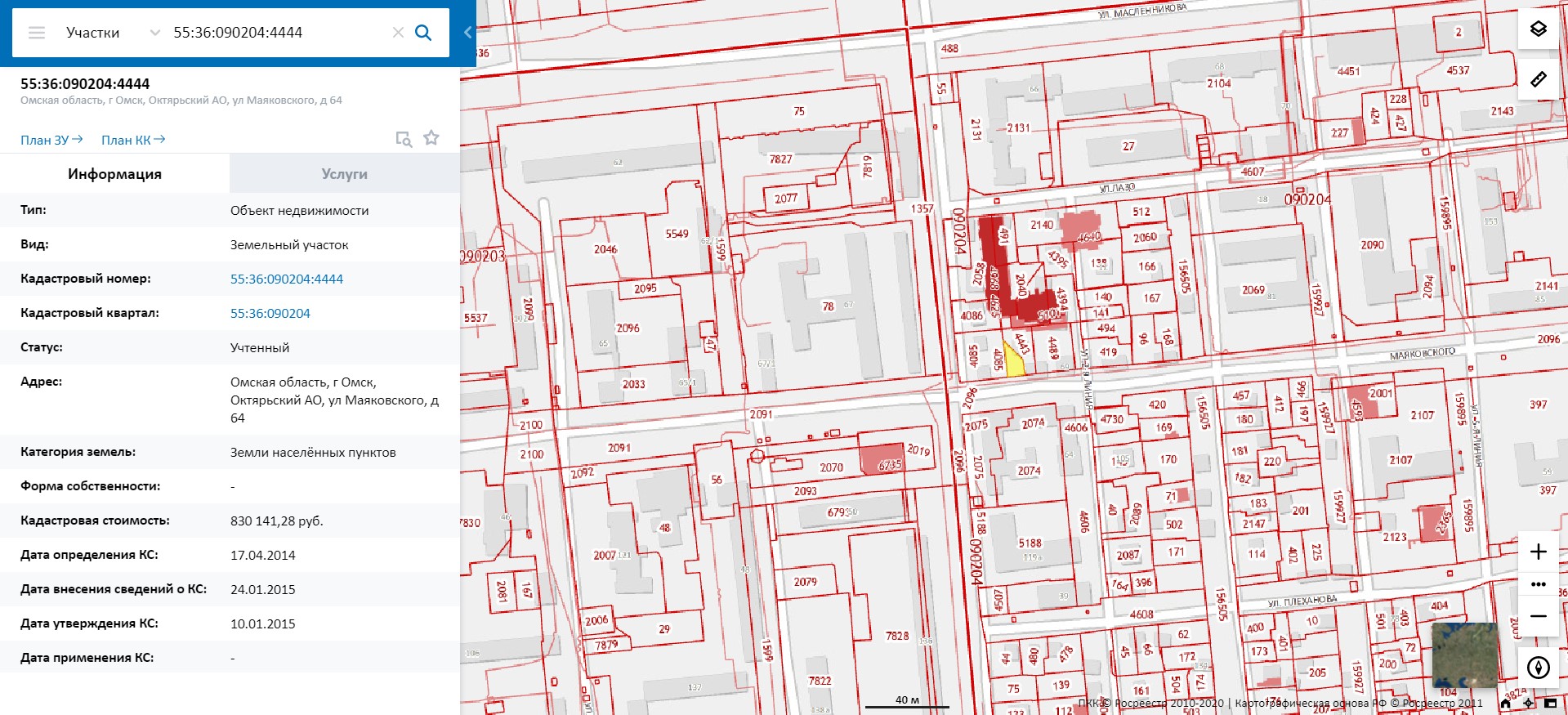Collapse the left info panel with the chevron
1568x715 pixels.
[x=467, y=33]
